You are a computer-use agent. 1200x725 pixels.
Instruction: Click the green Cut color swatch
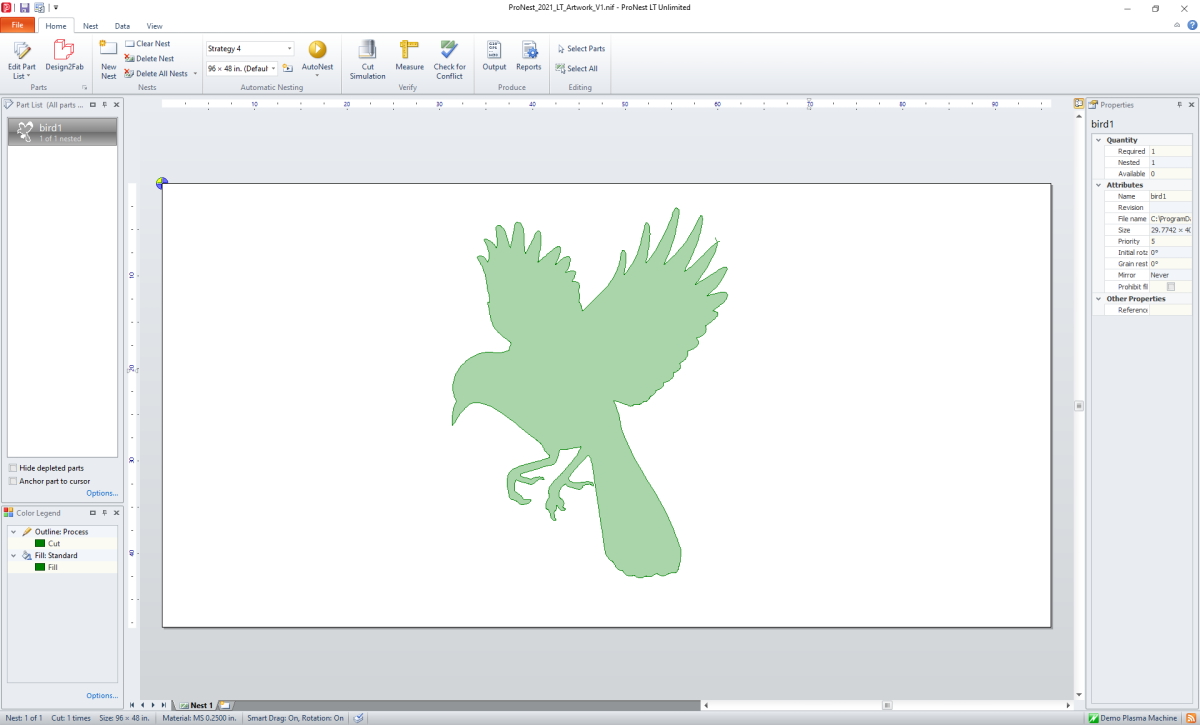pyautogui.click(x=40, y=543)
